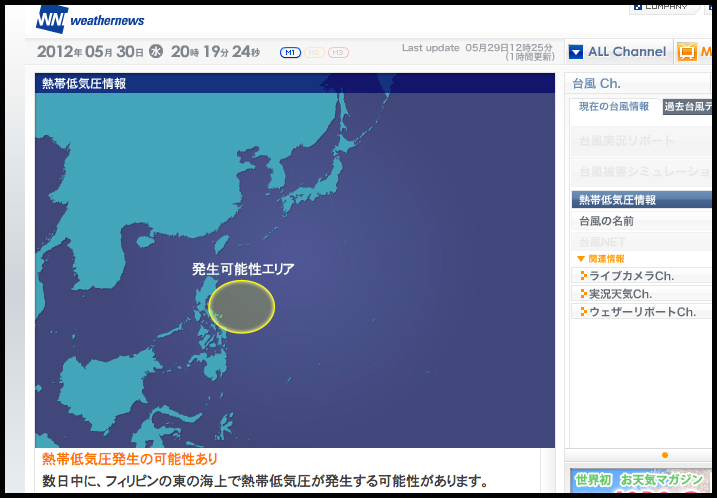Screen dimensions: 717x498
Task: Switch to 現在の台風情報 tab
Action: [614, 107]
